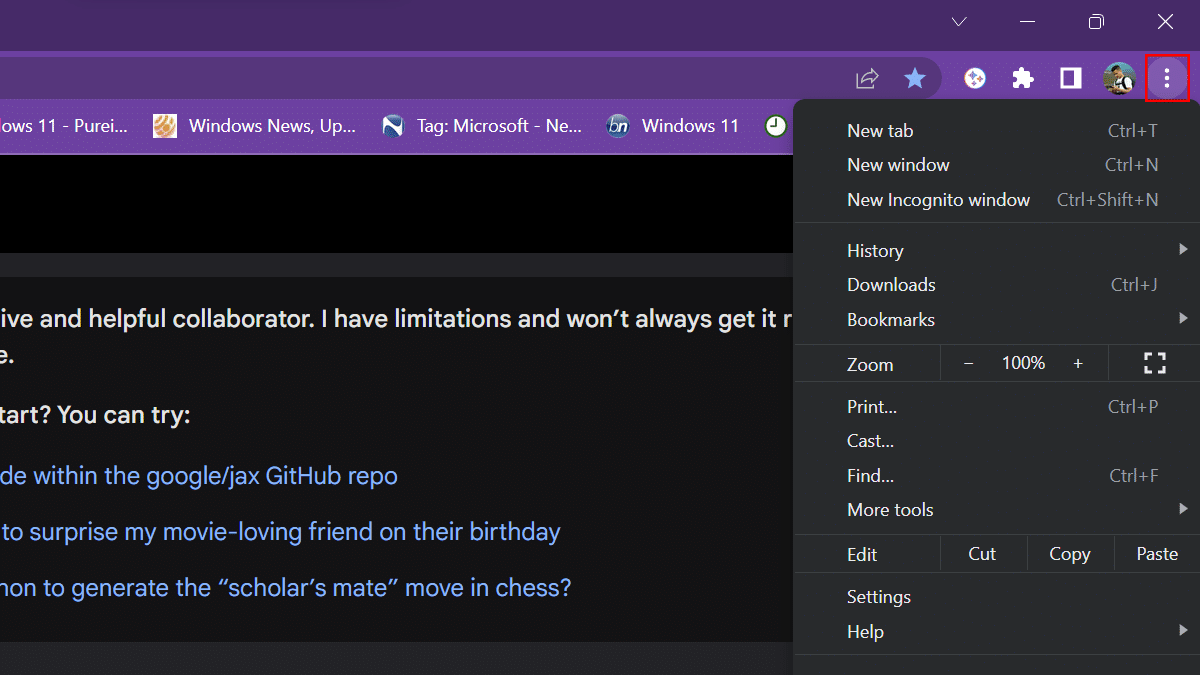
Task: Click the Copy button in Edit row
Action: pyautogui.click(x=1069, y=554)
